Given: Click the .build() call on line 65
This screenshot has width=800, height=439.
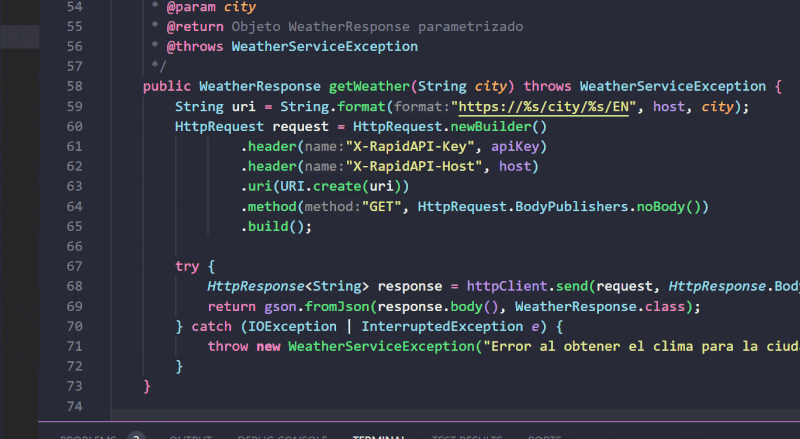Looking at the screenshot, I should (x=276, y=226).
